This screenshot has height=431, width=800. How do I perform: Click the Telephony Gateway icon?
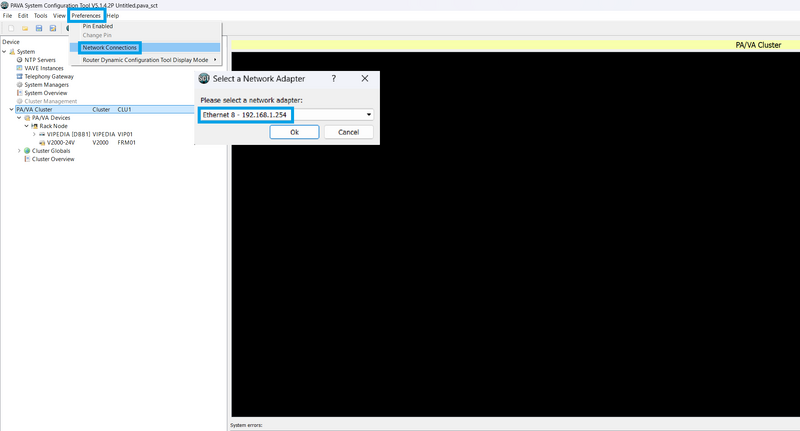[x=20, y=76]
